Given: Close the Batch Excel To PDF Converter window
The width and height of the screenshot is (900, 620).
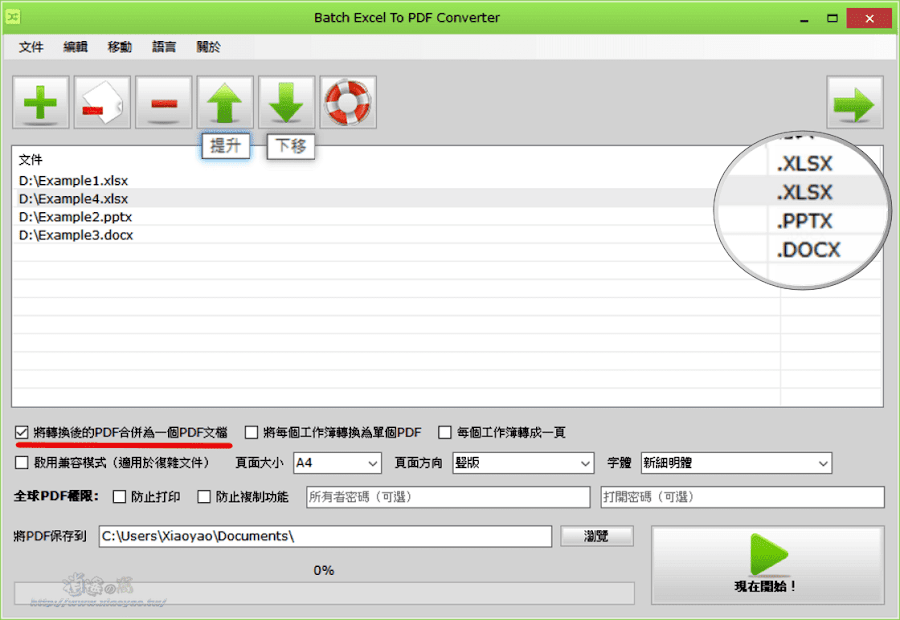Looking at the screenshot, I should [869, 18].
